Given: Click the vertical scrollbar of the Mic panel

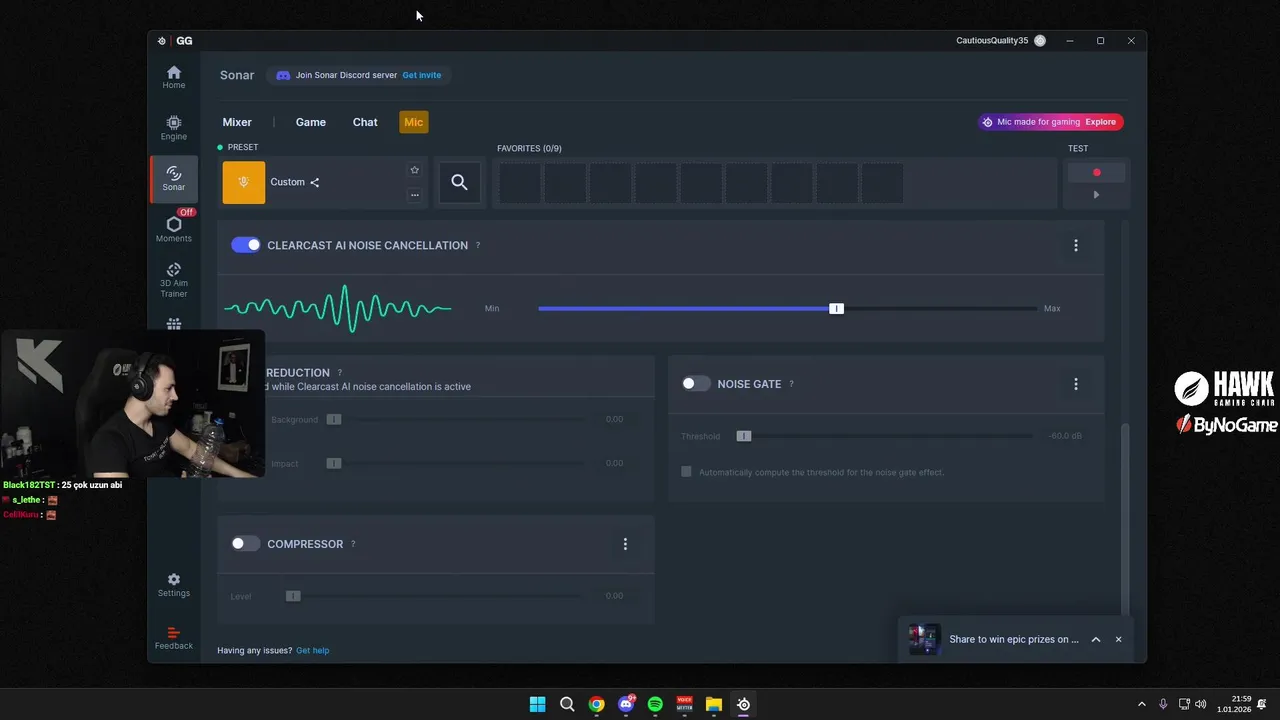Looking at the screenshot, I should 1125,520.
